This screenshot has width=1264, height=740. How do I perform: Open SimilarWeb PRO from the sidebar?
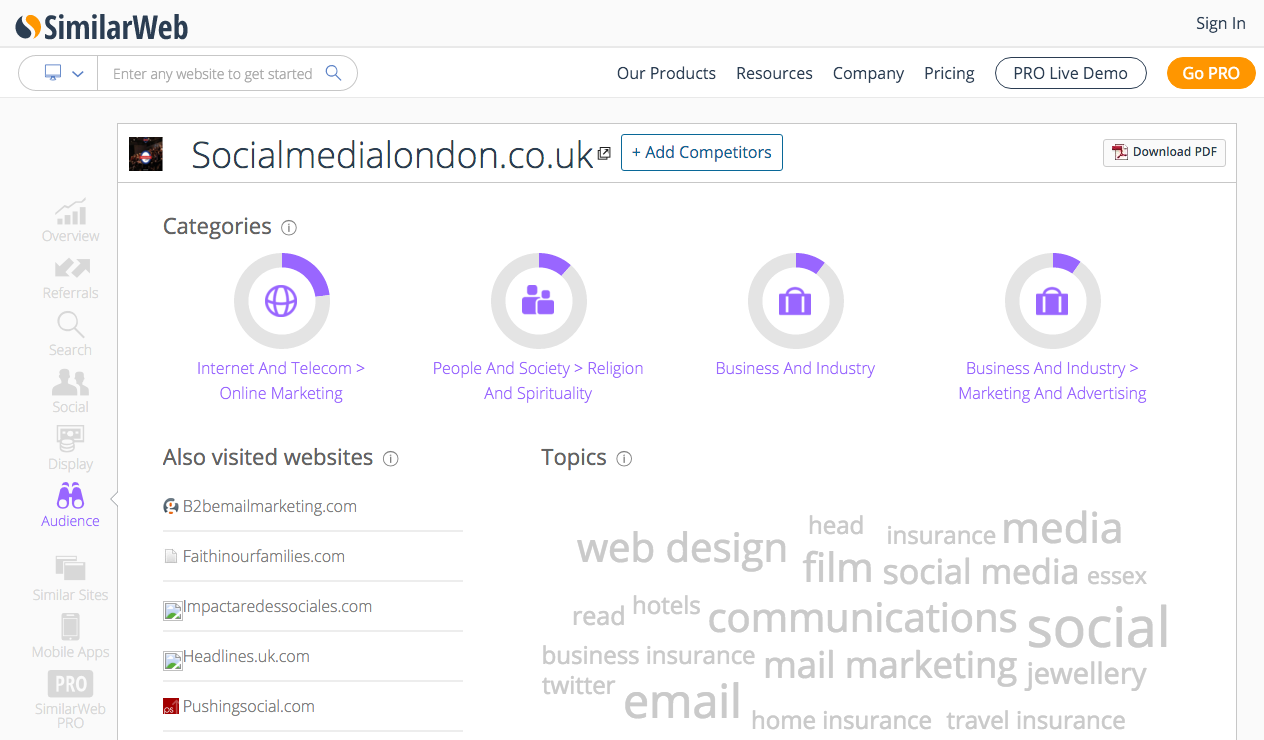[x=70, y=698]
